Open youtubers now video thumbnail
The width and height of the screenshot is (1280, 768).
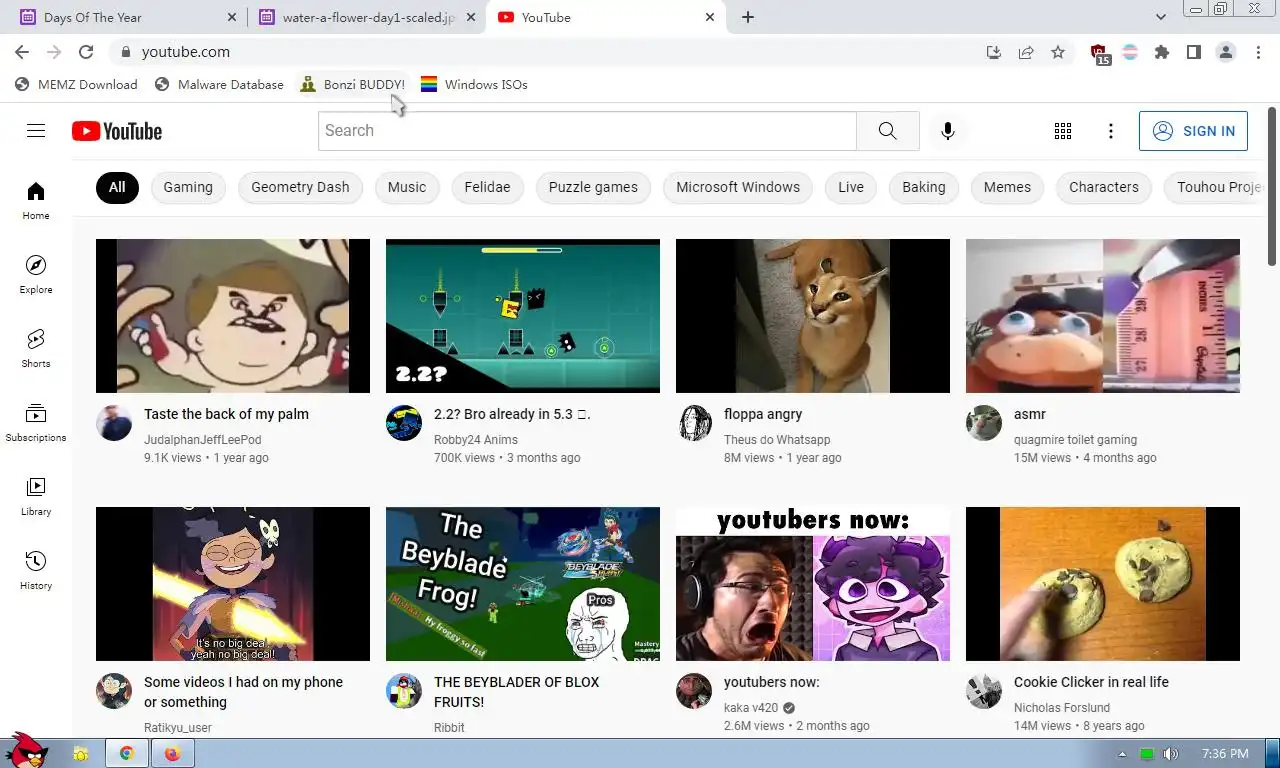pyautogui.click(x=813, y=584)
